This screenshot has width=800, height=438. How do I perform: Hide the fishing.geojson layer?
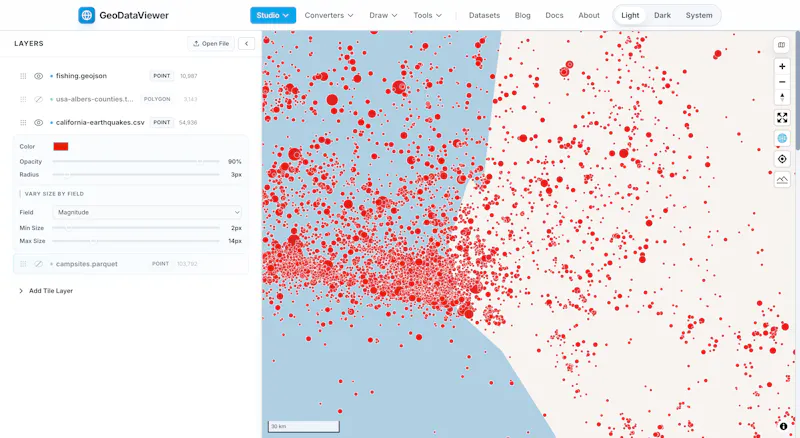click(38, 76)
